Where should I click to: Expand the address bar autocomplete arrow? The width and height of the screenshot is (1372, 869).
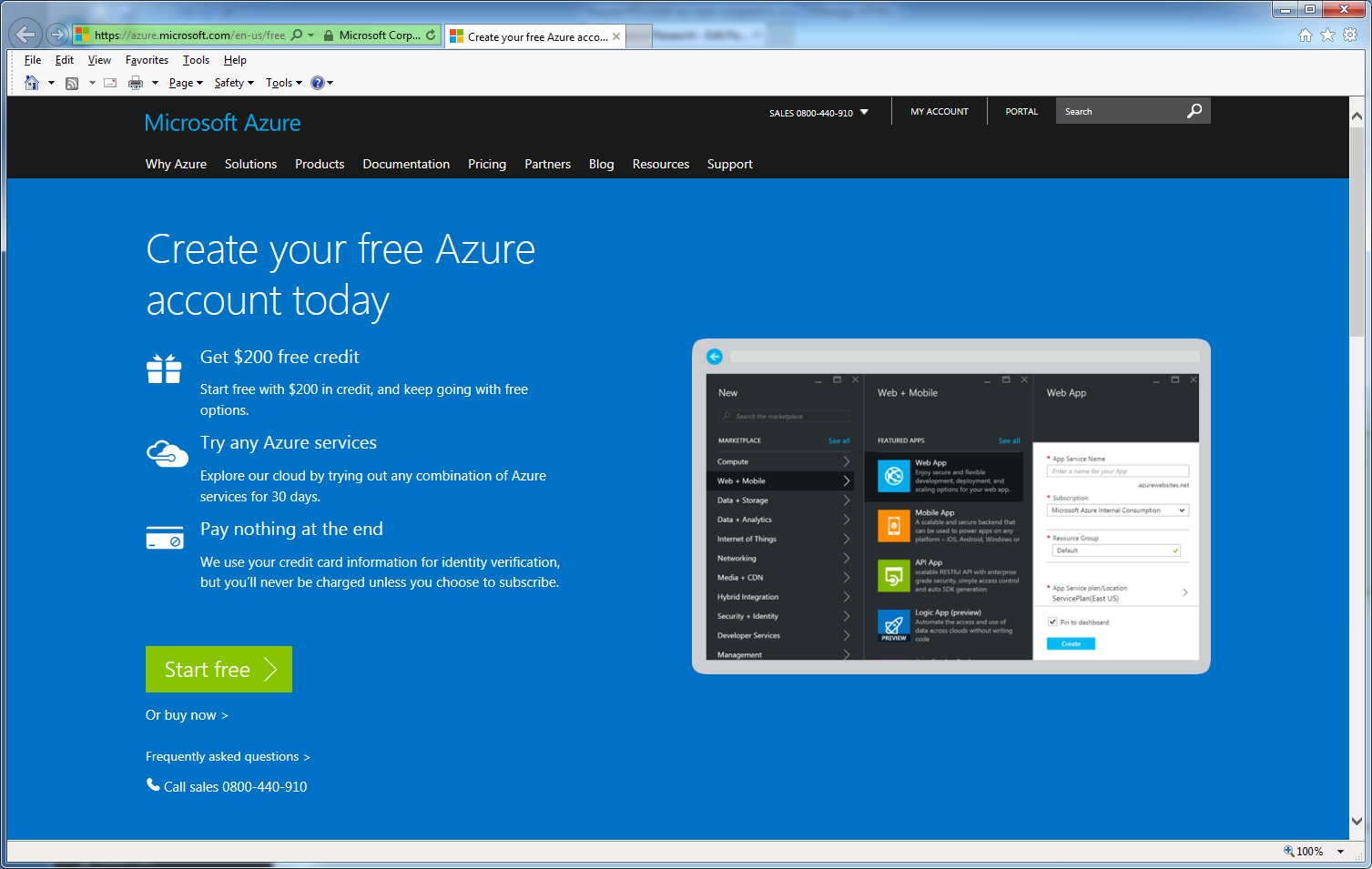click(x=311, y=35)
